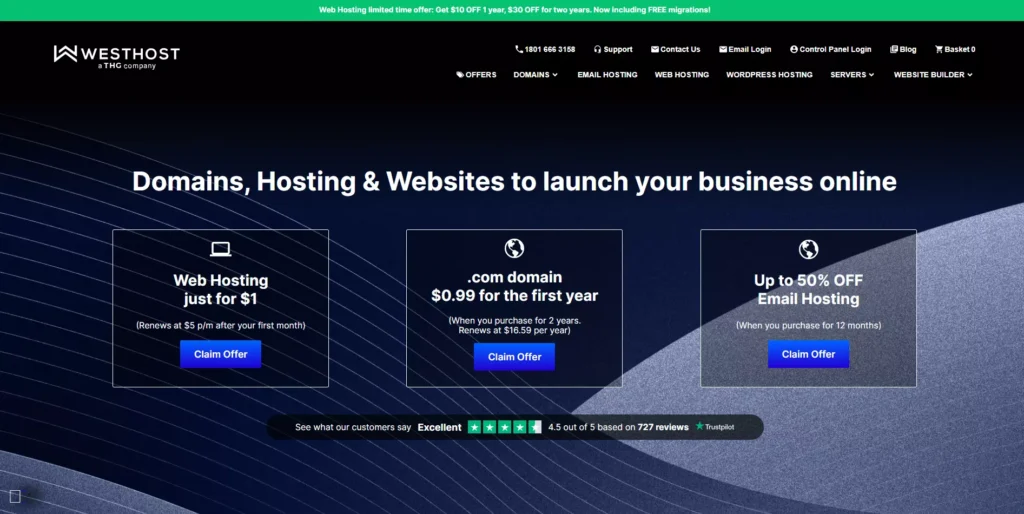Image resolution: width=1024 pixels, height=514 pixels.
Task: Click 'Renews at $5 p/m' note
Action: 221,325
